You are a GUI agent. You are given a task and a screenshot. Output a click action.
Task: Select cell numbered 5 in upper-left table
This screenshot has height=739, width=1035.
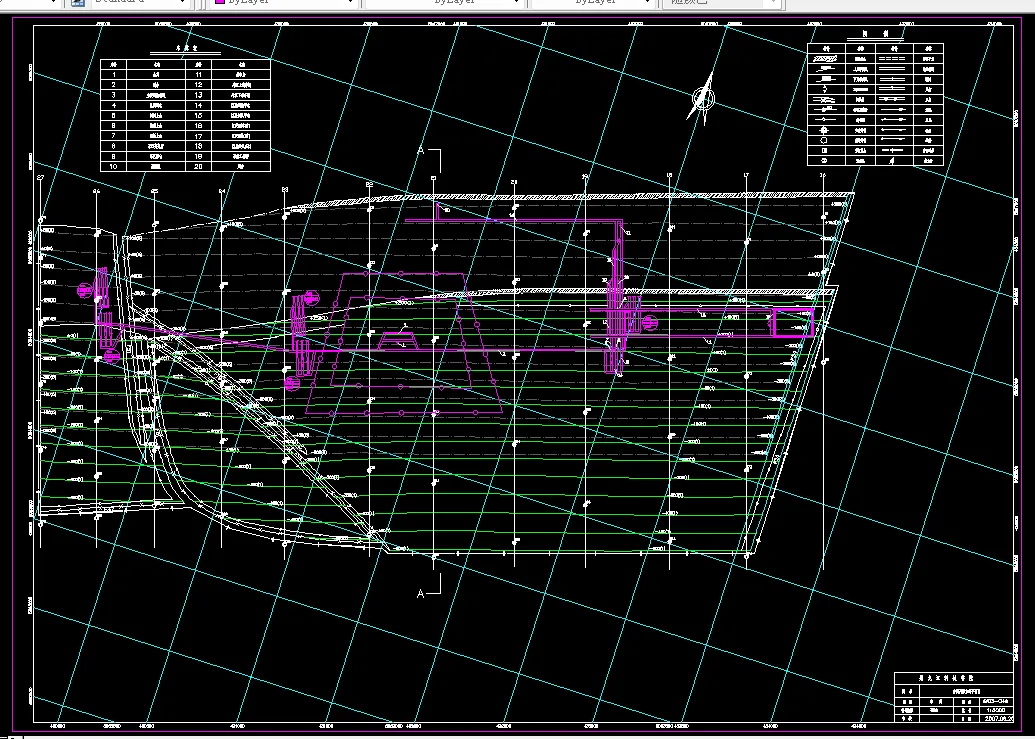(x=114, y=115)
